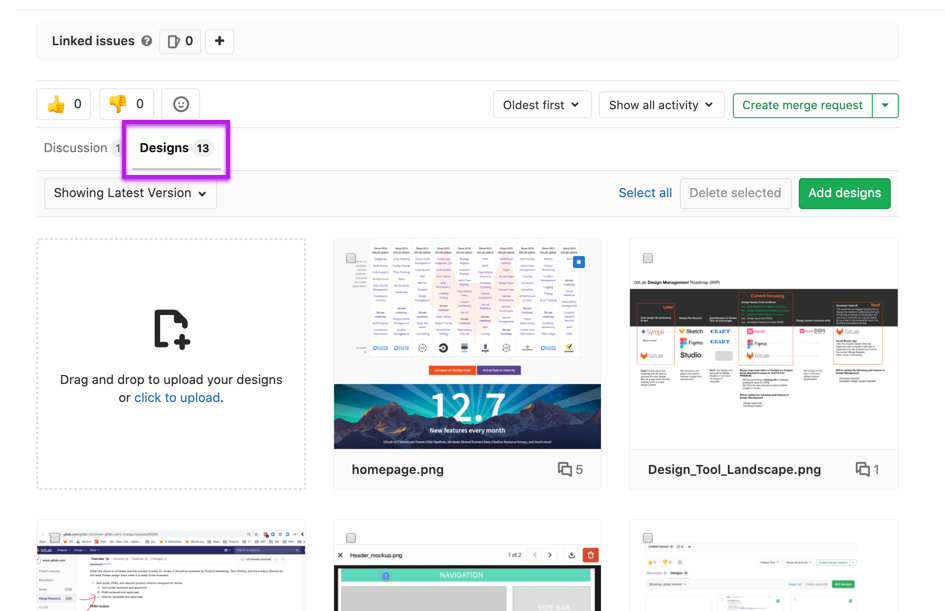Image resolution: width=945 pixels, height=611 pixels.
Task: Click the comment icon on Design_Tool_Landscape.png
Action: coord(861,468)
